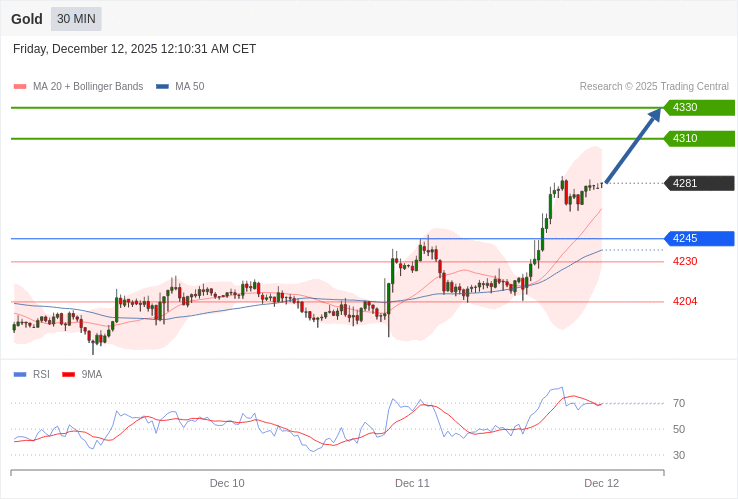738x500 pixels.
Task: Open the Research Trading Central copyright link
Action: (654, 87)
